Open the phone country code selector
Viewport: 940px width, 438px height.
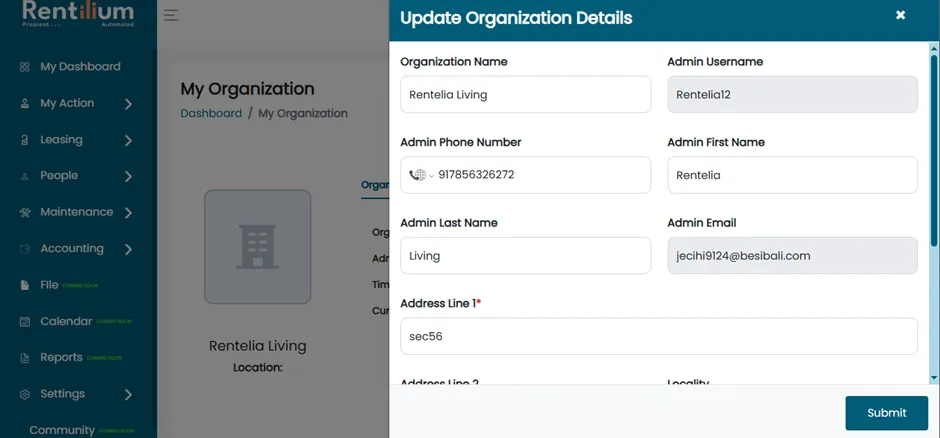[421, 175]
